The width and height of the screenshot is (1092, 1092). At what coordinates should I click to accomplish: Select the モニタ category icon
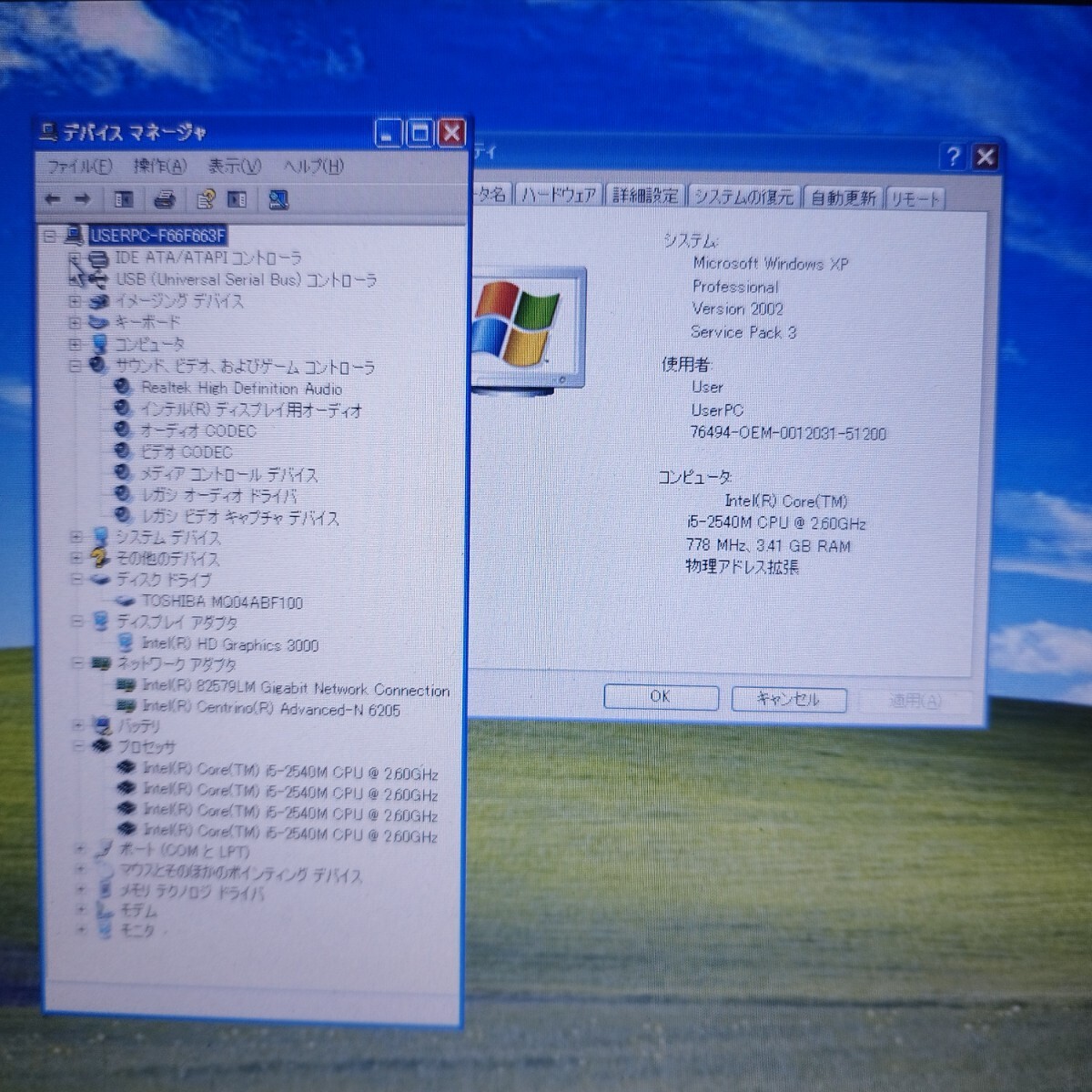(x=106, y=930)
